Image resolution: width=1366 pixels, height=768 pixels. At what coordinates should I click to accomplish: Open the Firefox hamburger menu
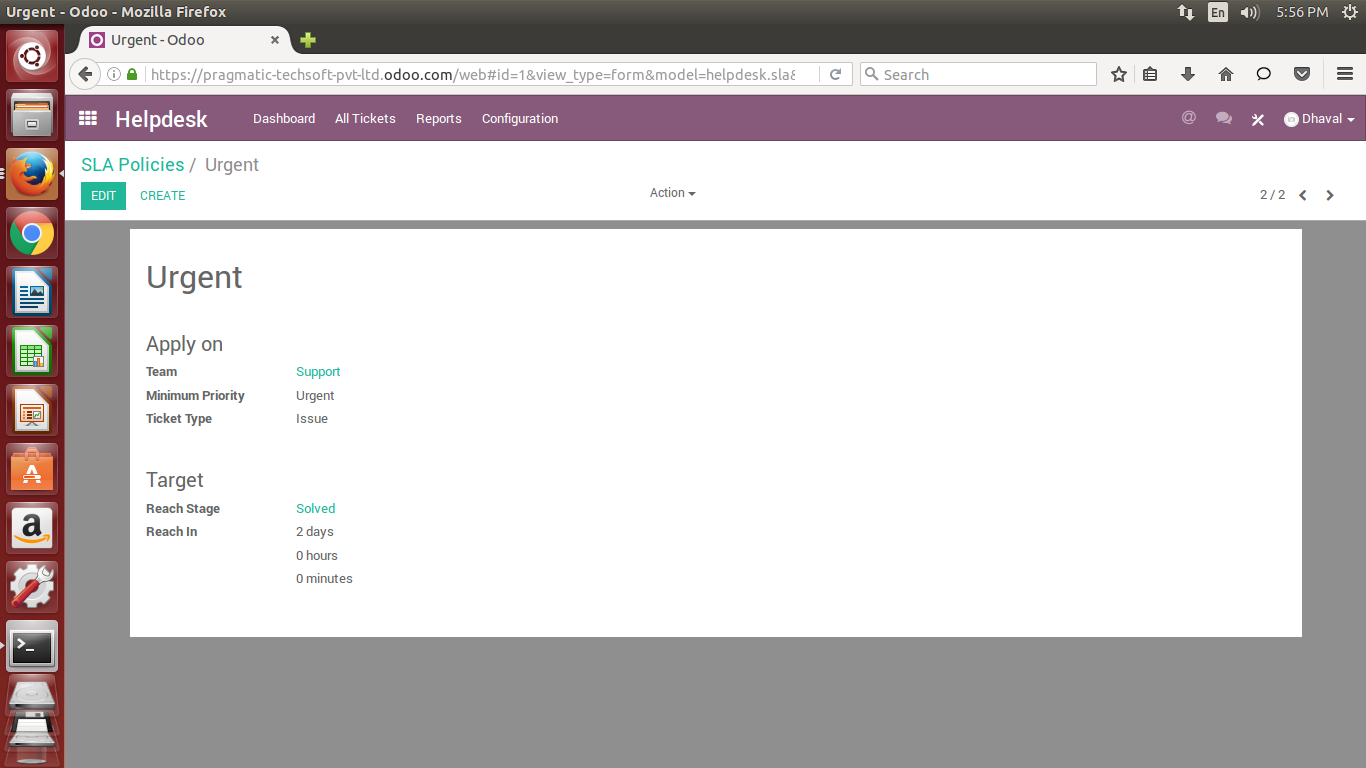tap(1345, 74)
